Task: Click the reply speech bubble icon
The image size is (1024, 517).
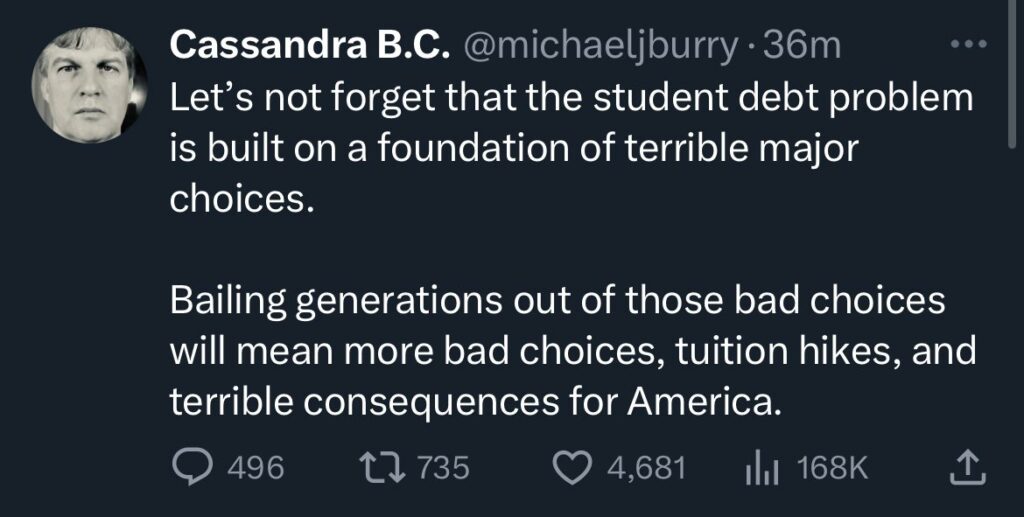Action: pos(194,466)
